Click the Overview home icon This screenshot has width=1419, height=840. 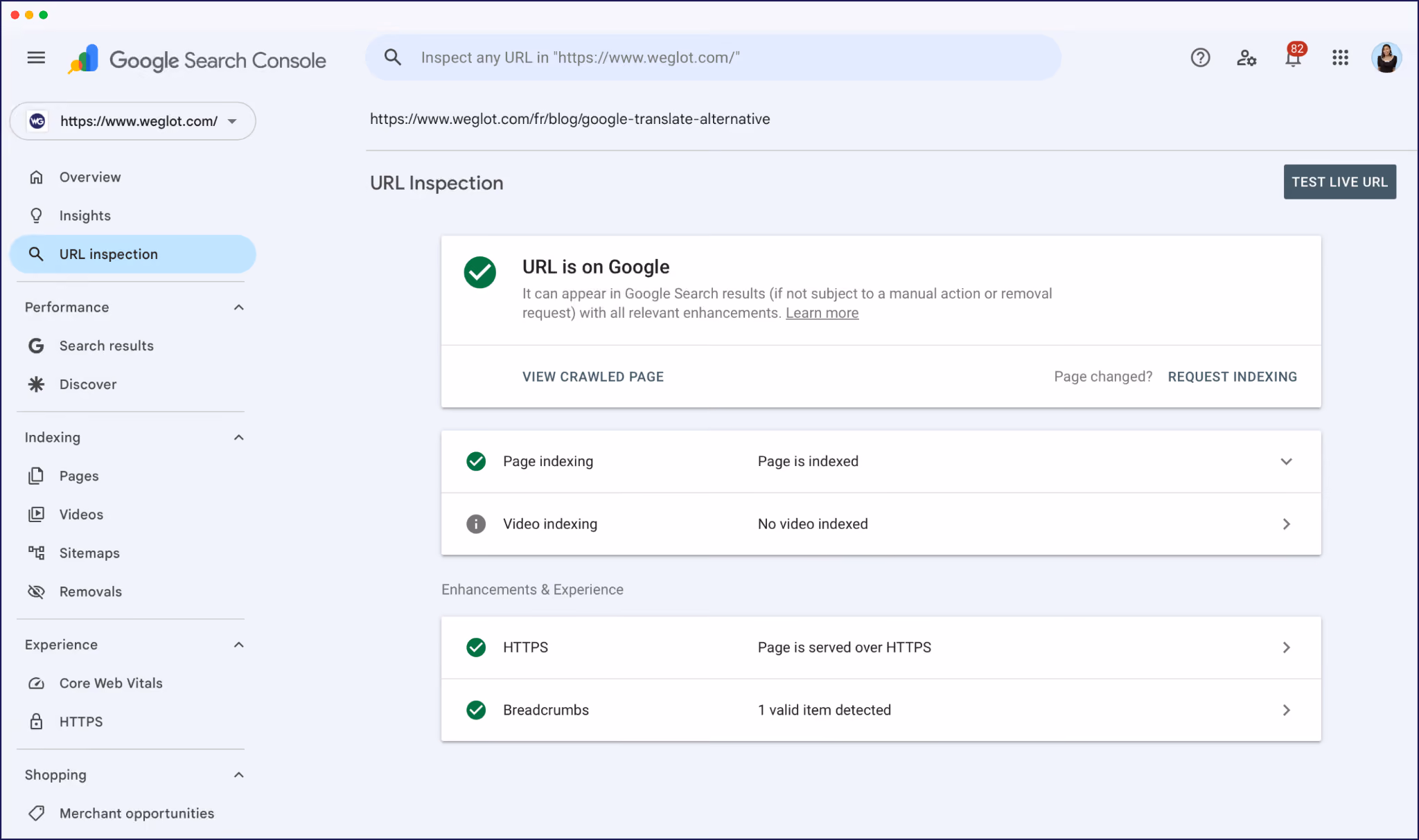point(36,177)
